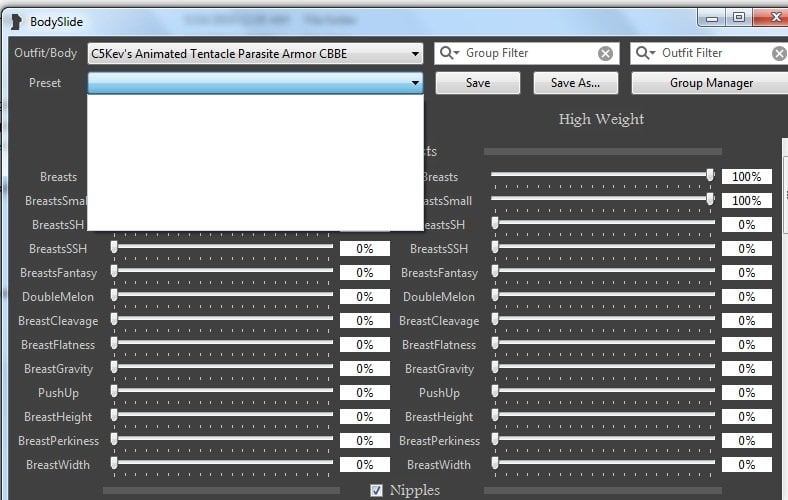Click the Group Filter search magnifier icon
The image size is (788, 500).
[449, 53]
